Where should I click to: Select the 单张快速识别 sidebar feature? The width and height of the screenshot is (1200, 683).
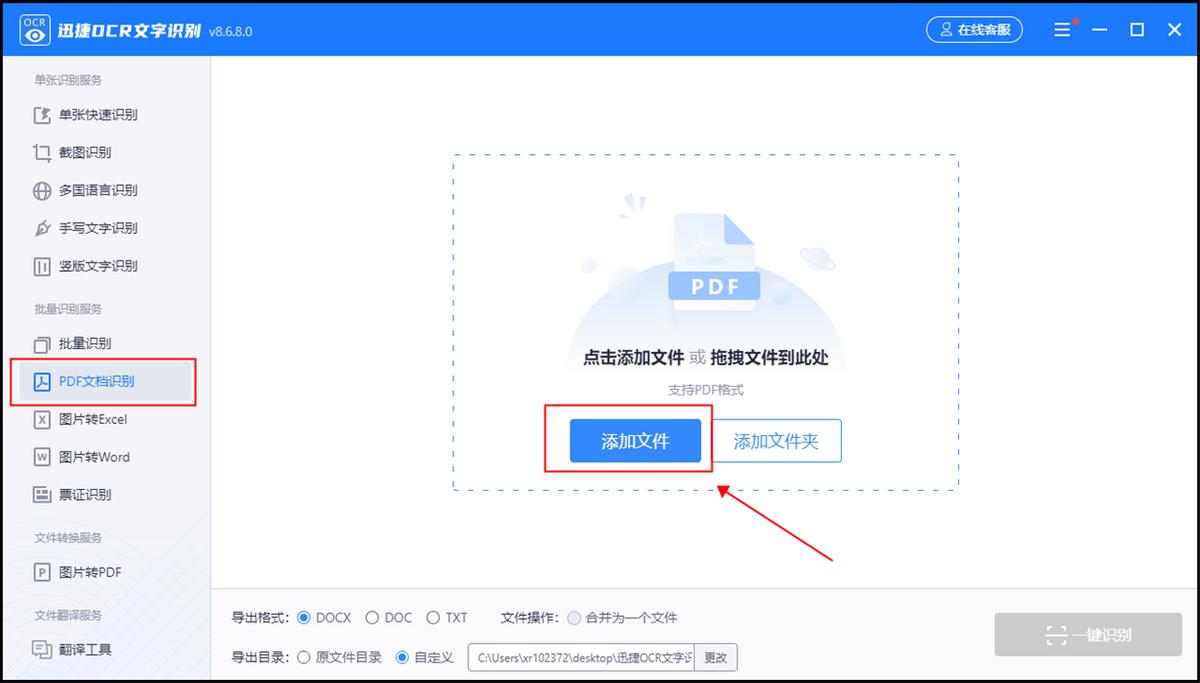click(100, 114)
